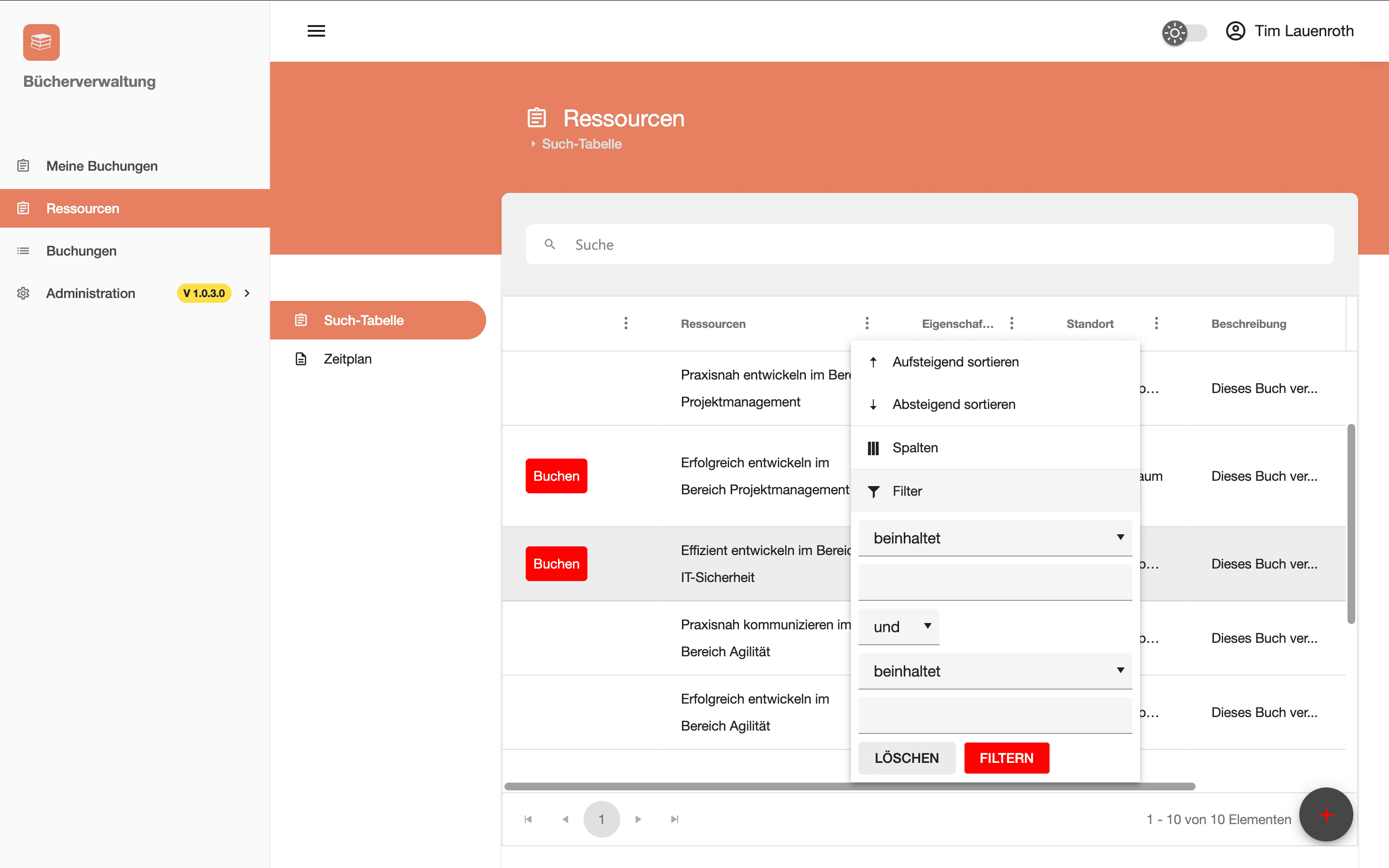The width and height of the screenshot is (1389, 868).
Task: Click the Ressourcen page header clipboard icon
Action: (537, 118)
